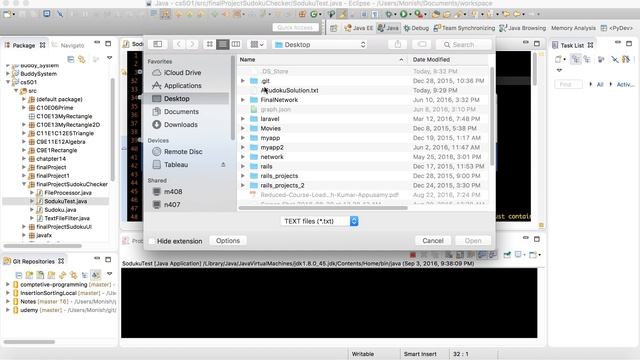This screenshot has width=640, height=360.
Task: Click the Run button in Eclipse toolbar
Action: tap(403, 14)
